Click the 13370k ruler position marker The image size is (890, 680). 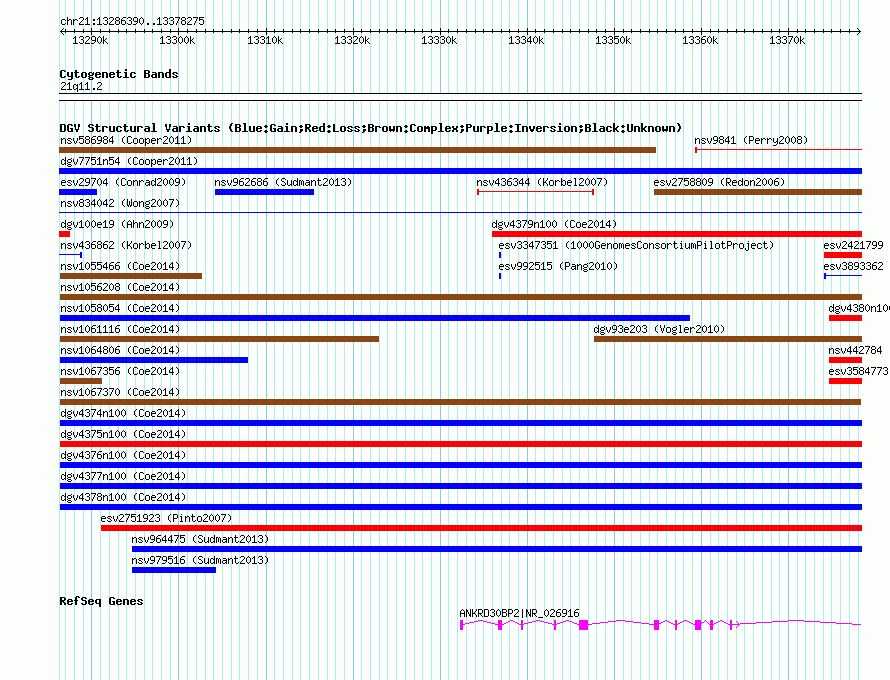click(x=787, y=40)
